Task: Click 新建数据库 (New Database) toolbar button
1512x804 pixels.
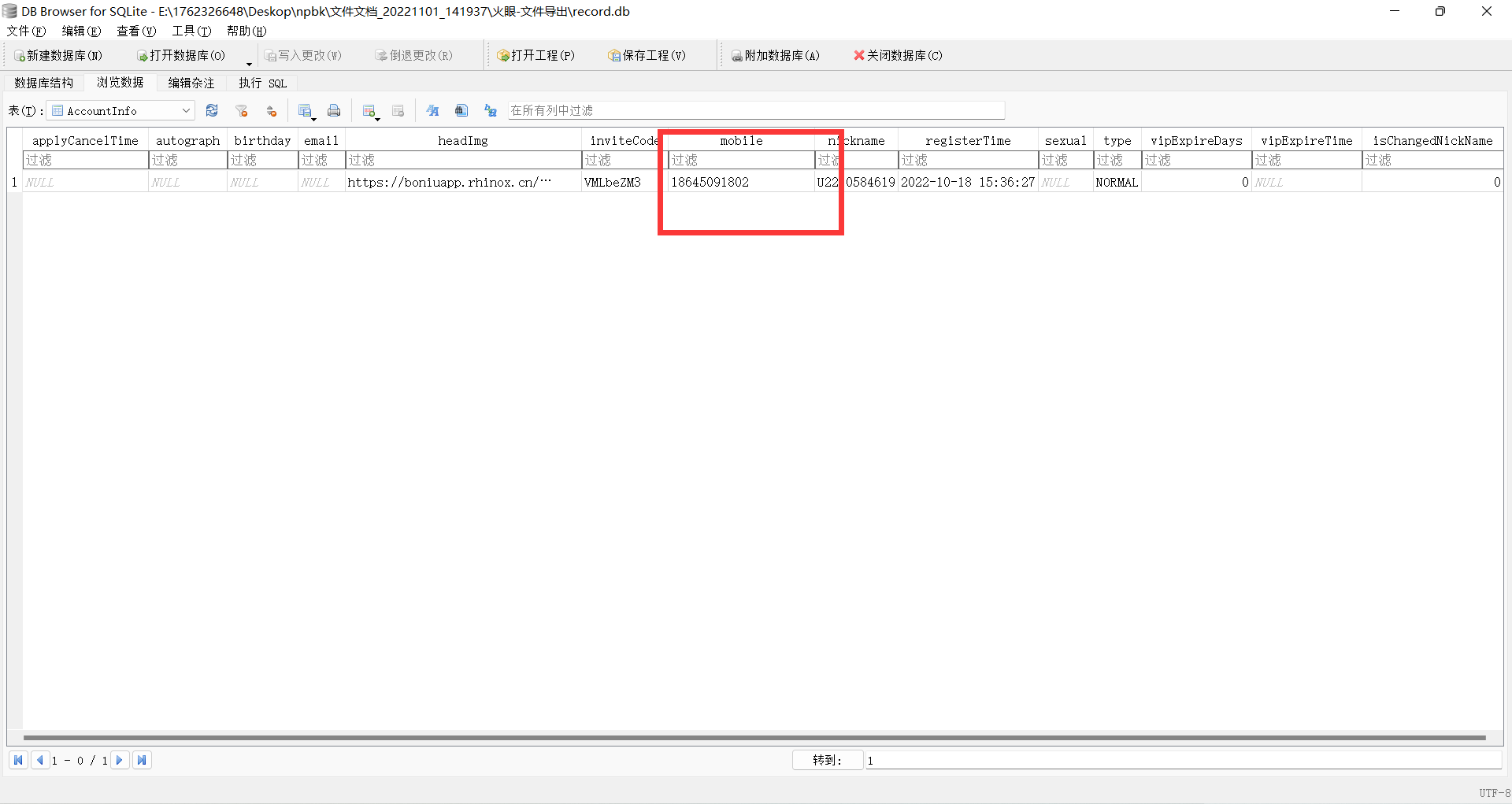Action: tap(58, 55)
